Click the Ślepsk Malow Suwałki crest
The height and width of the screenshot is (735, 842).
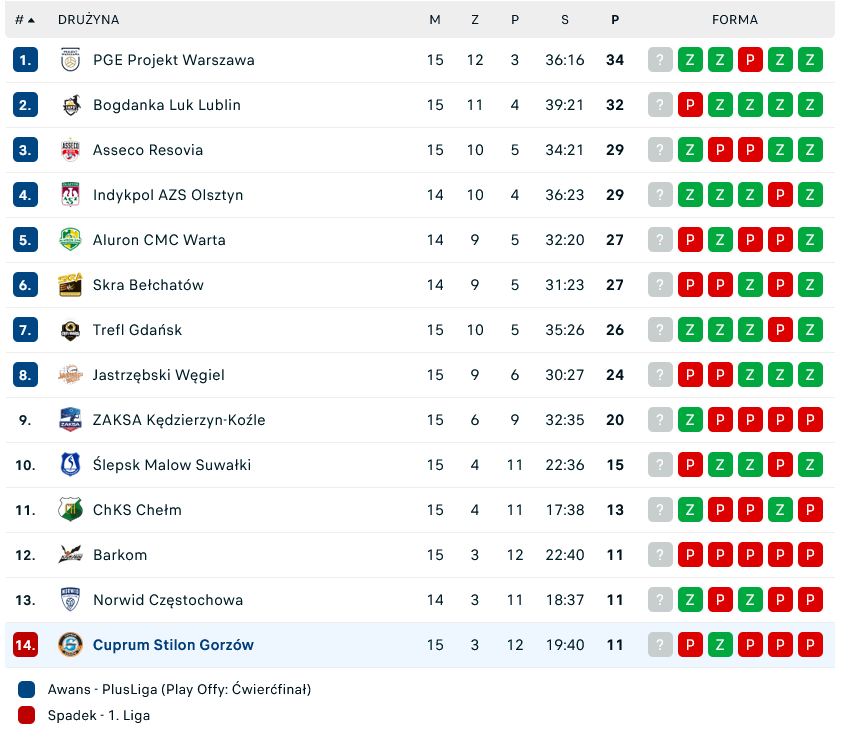click(x=70, y=465)
